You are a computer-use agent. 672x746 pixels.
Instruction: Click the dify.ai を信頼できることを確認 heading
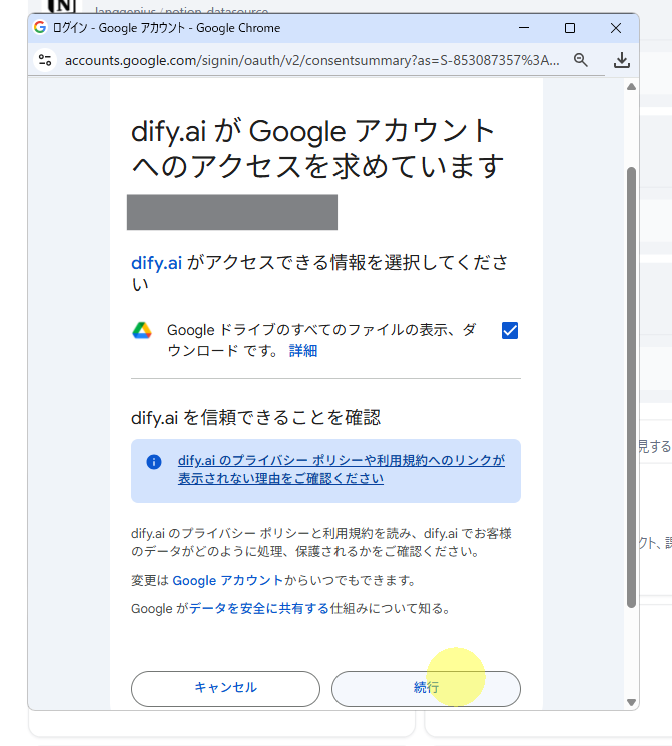pos(256,418)
